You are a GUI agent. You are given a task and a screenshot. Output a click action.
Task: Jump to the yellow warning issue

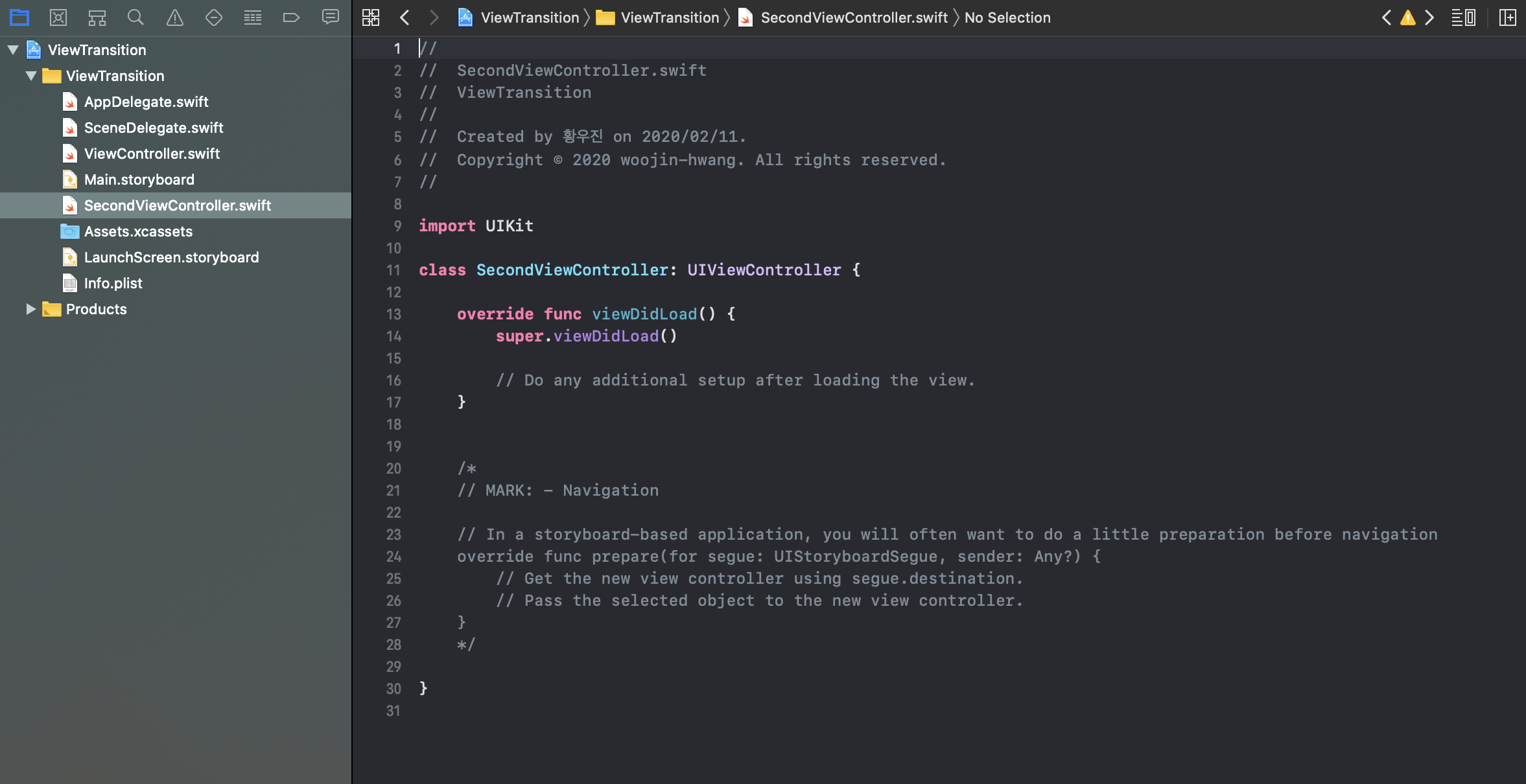click(1407, 17)
